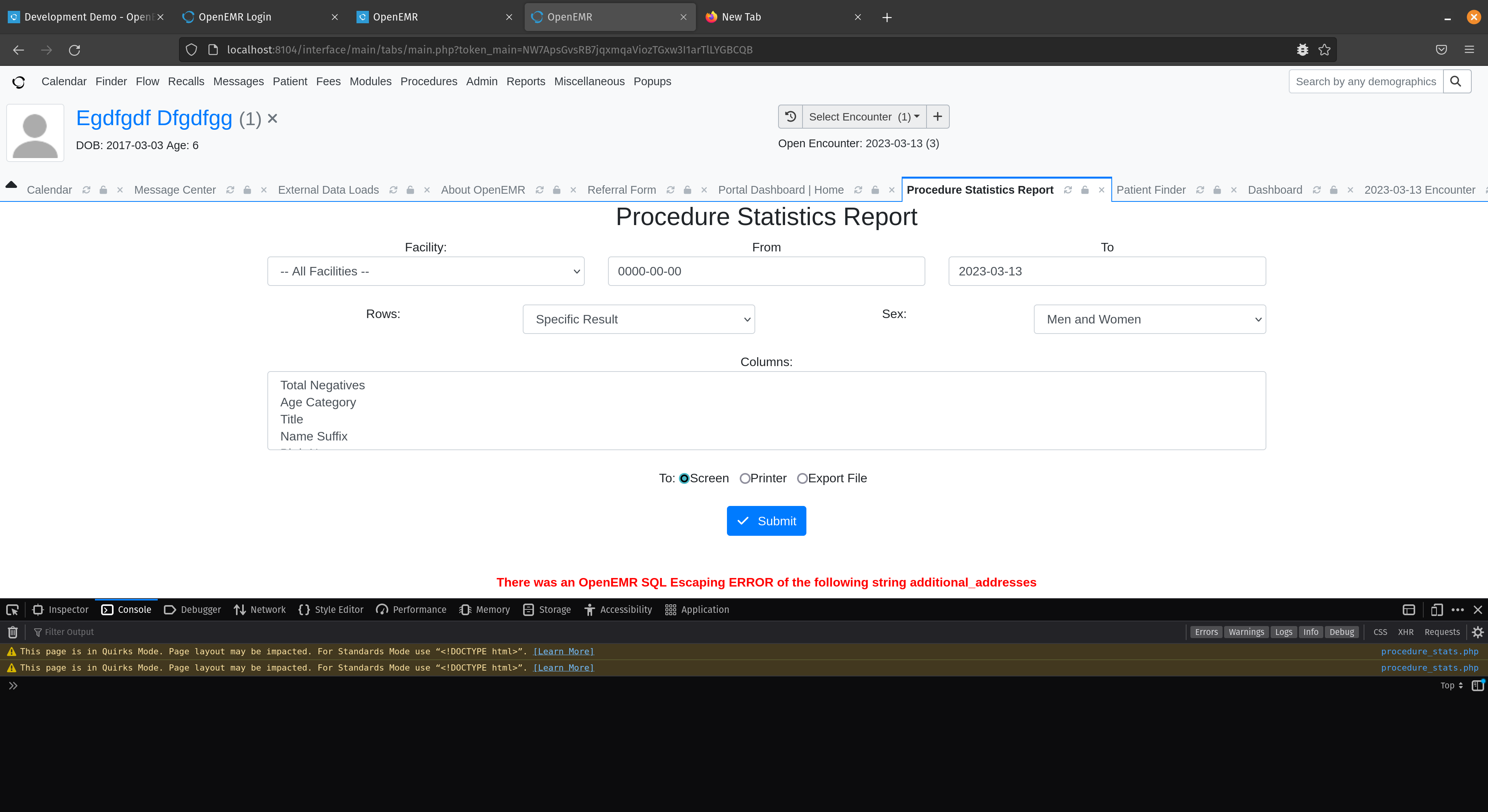The height and width of the screenshot is (812, 1488).
Task: Clear console output with trash icon
Action: click(x=13, y=632)
